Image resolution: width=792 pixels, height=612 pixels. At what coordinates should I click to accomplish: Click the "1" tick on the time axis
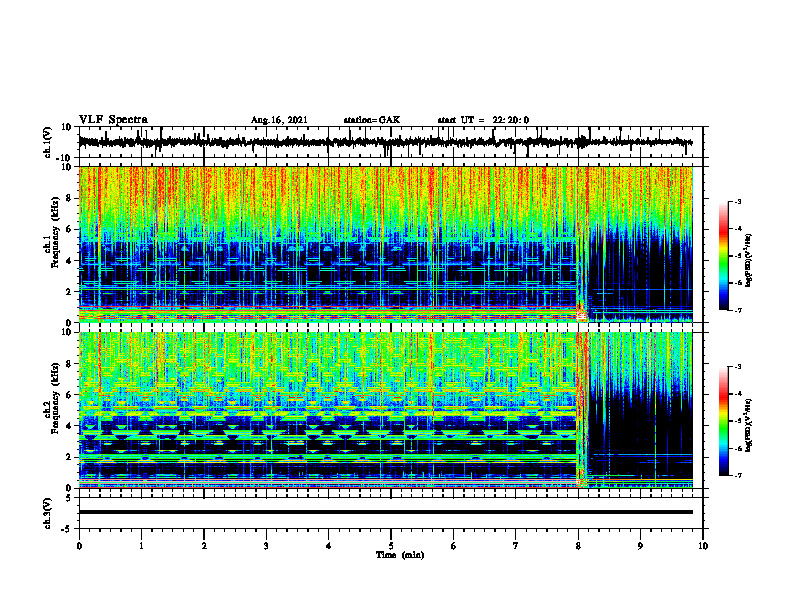pos(141,546)
